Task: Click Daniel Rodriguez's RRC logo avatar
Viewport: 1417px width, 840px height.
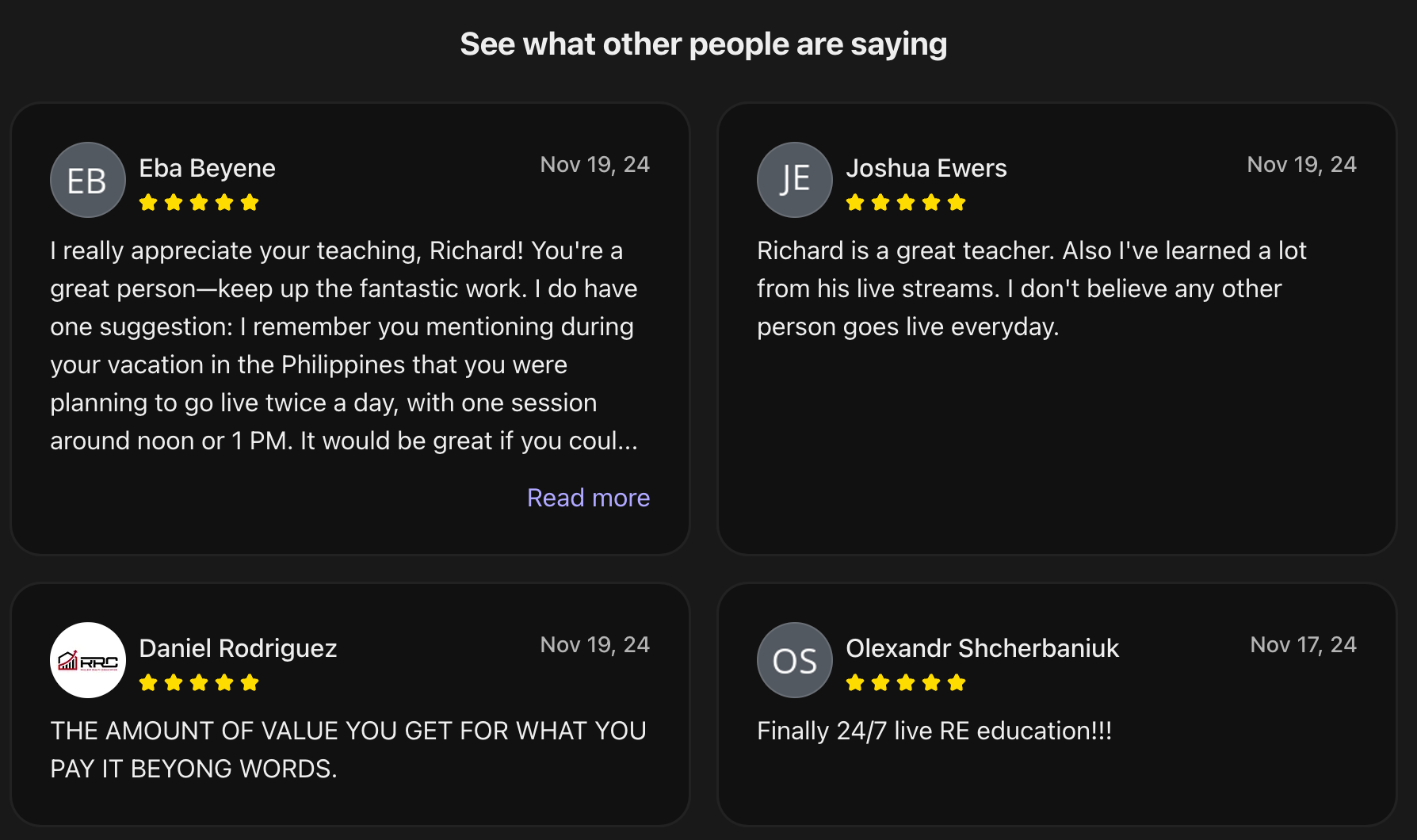Action: [87, 660]
